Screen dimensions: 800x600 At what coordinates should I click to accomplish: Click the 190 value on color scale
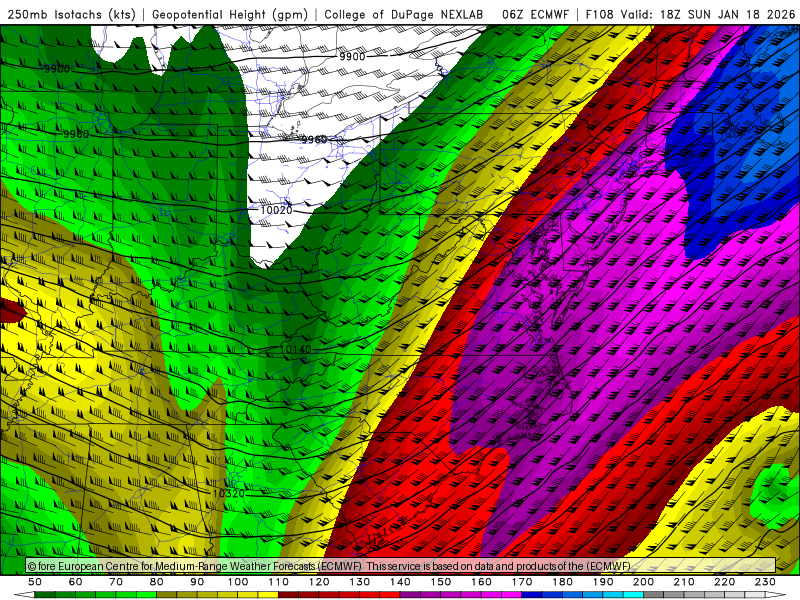pyautogui.click(x=603, y=582)
